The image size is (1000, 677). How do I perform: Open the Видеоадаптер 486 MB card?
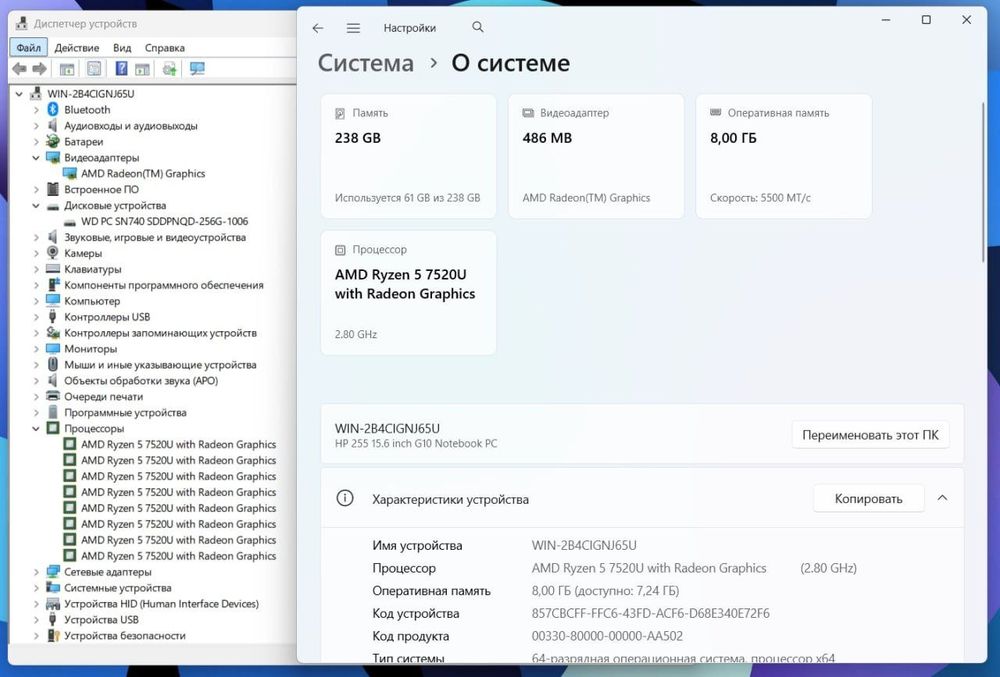tap(596, 156)
